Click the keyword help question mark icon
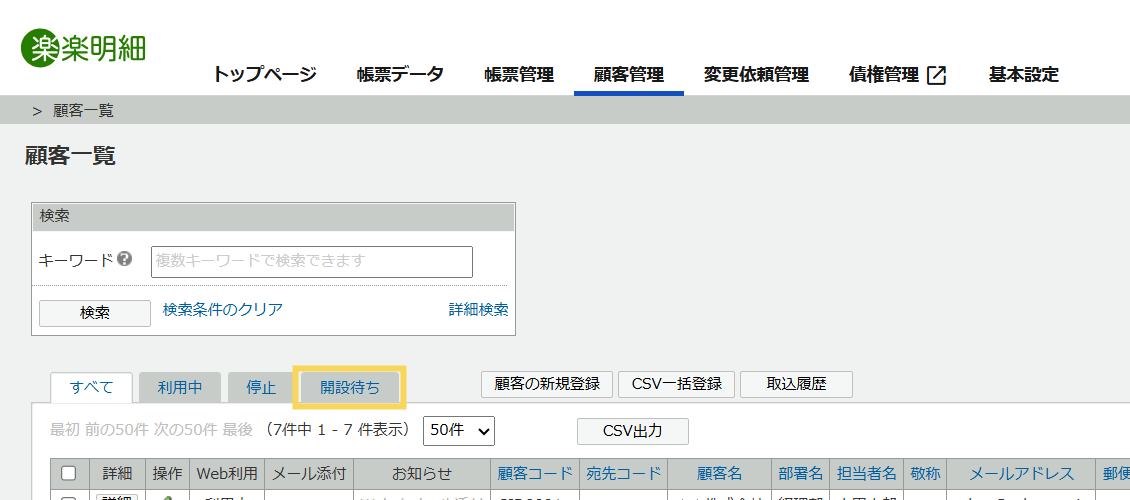Screen dimensions: 1130x500 click(x=125, y=259)
